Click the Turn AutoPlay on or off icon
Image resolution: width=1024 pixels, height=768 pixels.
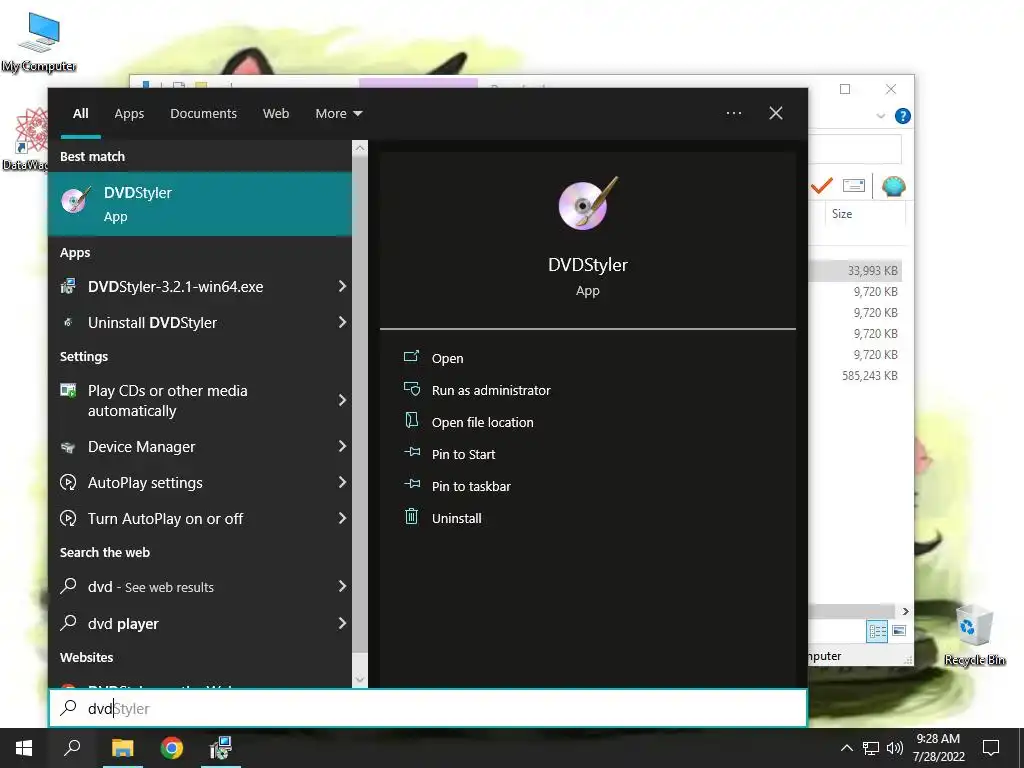tap(68, 519)
